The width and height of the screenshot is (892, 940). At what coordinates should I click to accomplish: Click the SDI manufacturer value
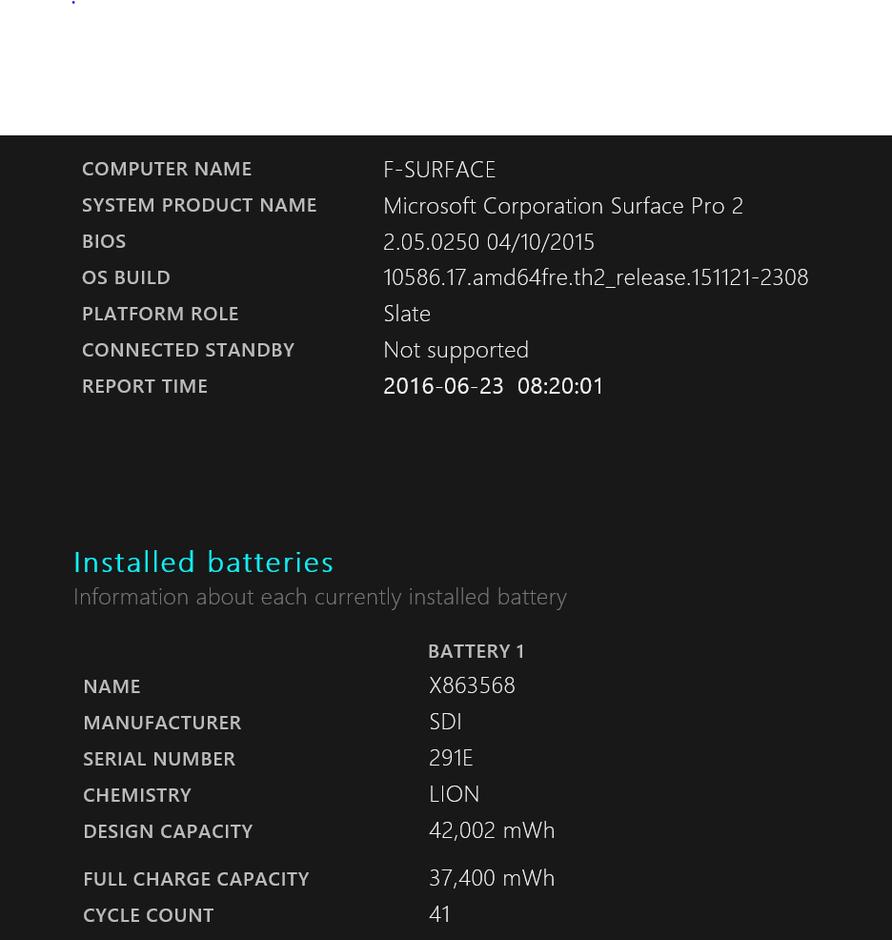[445, 722]
